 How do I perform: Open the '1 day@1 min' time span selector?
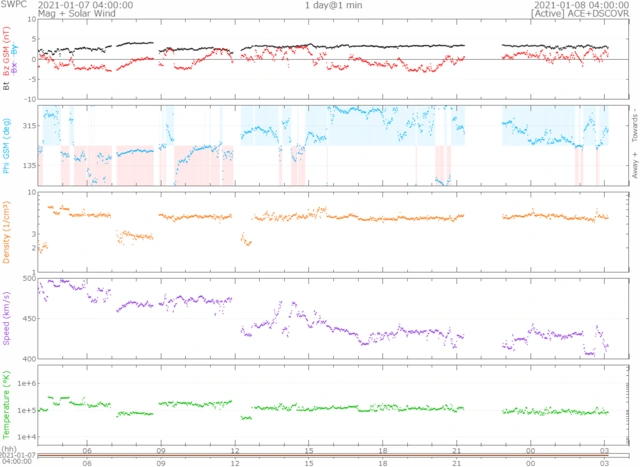point(333,5)
